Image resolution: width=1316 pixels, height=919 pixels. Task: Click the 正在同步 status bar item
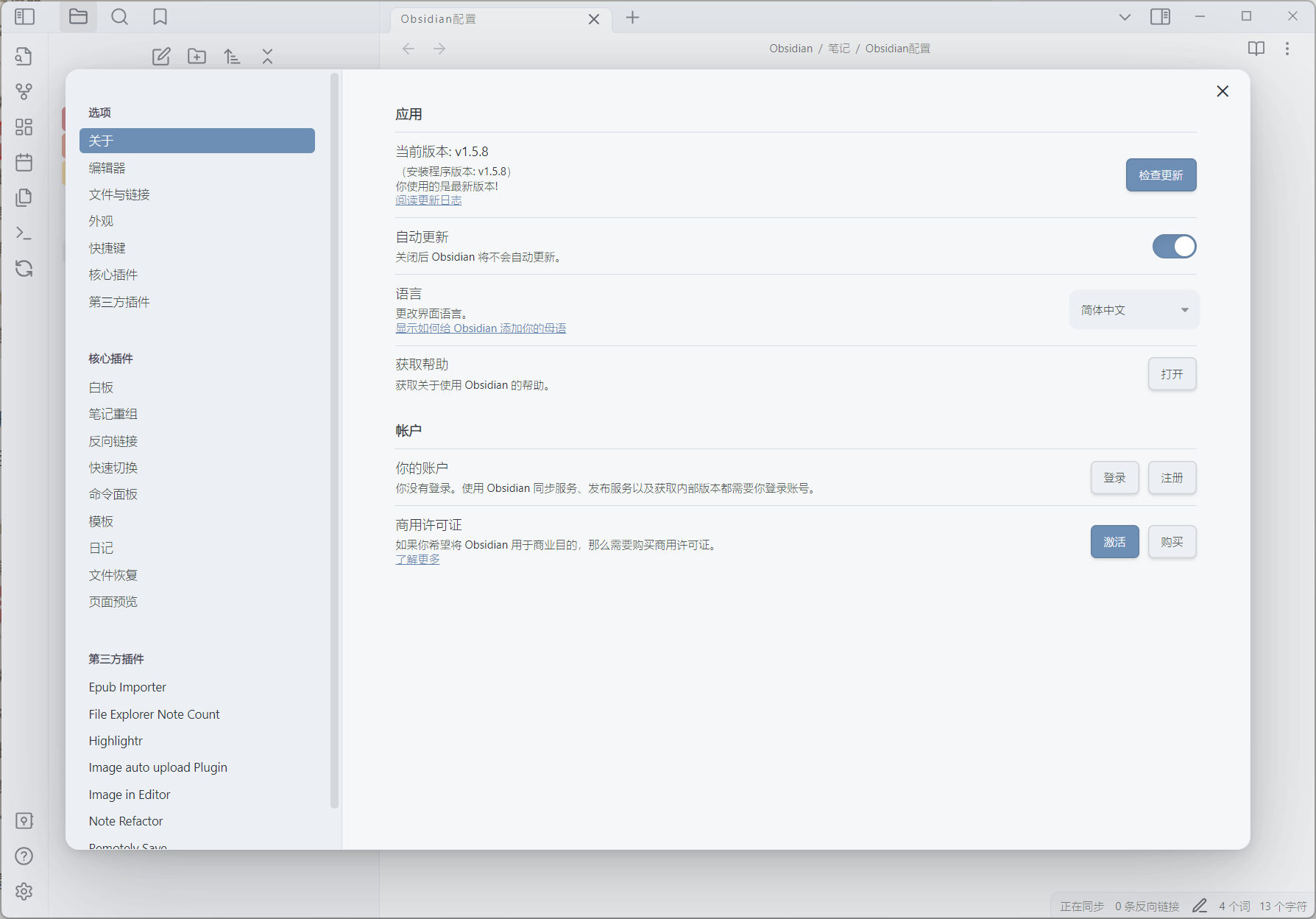pyautogui.click(x=1081, y=906)
